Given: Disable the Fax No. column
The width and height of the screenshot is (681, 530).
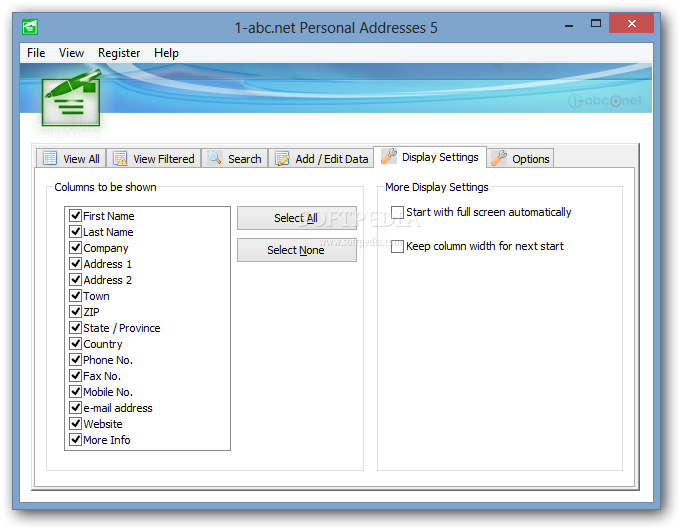Looking at the screenshot, I should (76, 375).
